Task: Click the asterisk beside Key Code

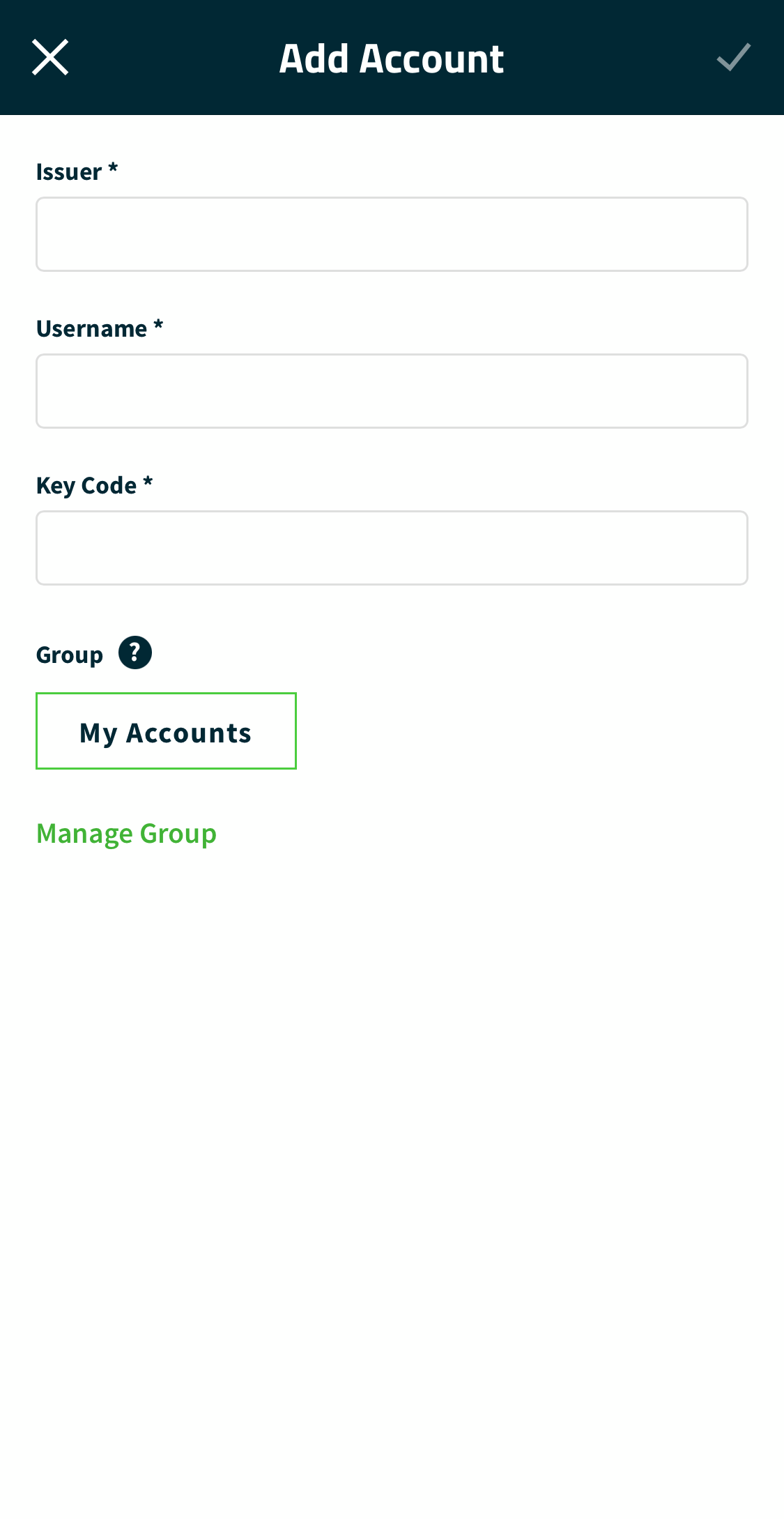Action: point(148,482)
